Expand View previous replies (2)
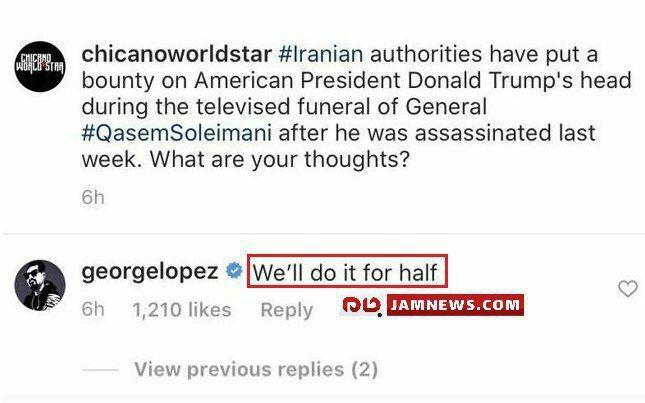Viewport: 645px width, 403px height. click(256, 369)
